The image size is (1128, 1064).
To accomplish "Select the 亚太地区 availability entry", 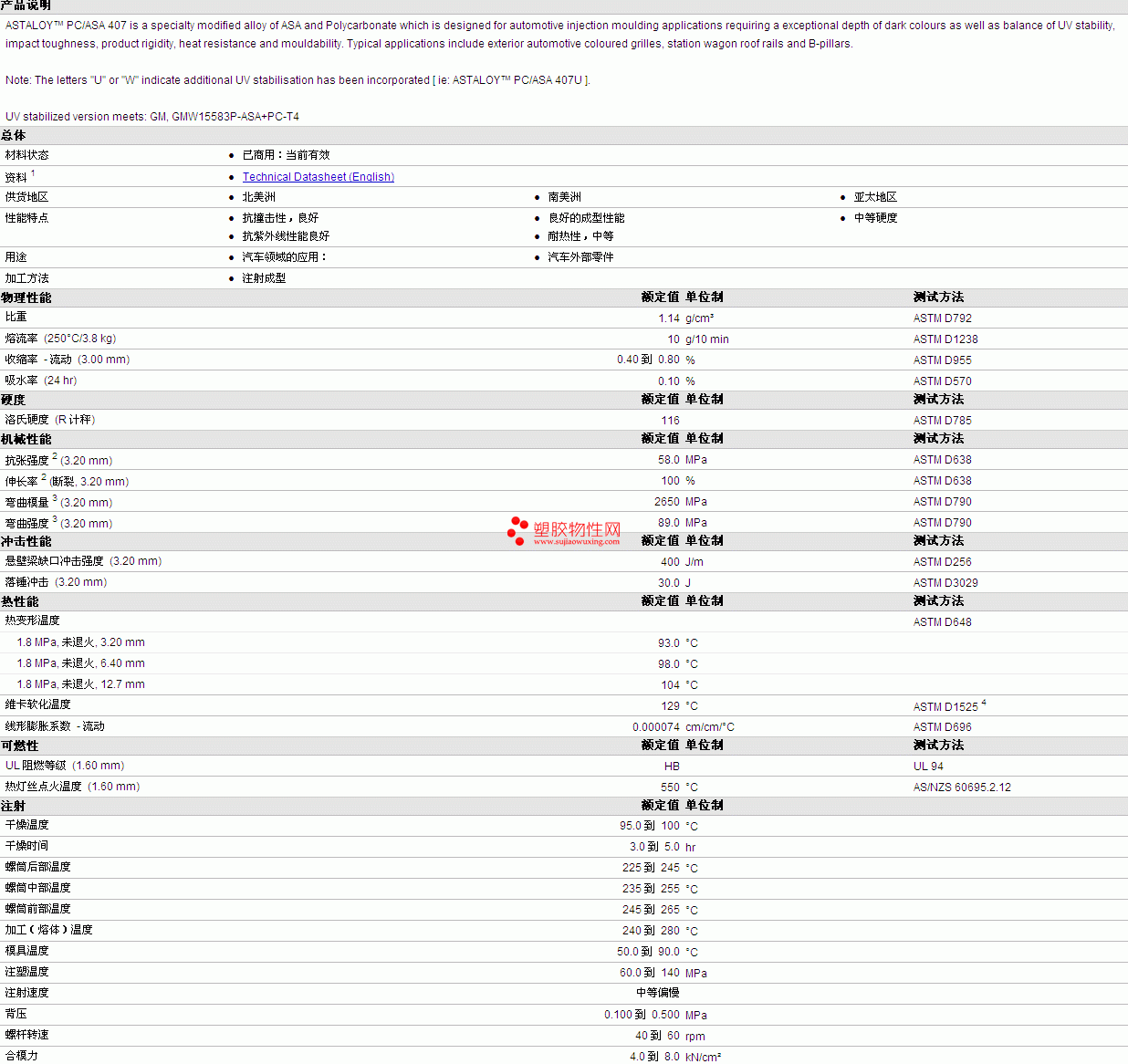I will (x=876, y=197).
